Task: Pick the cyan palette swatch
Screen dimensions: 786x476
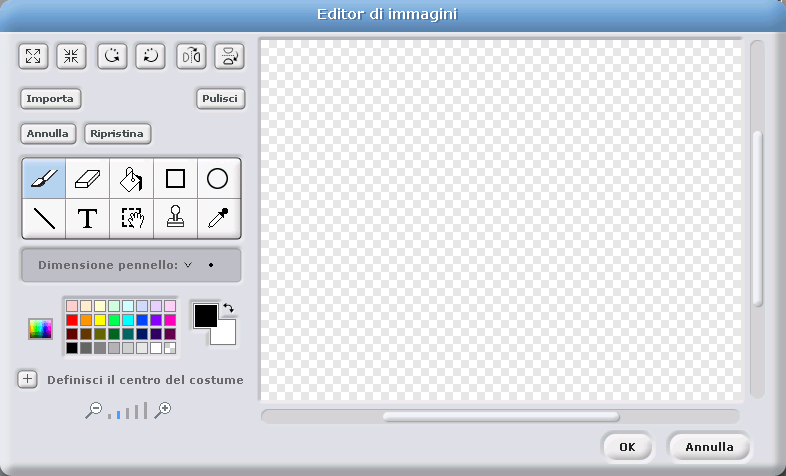Action: click(128, 320)
